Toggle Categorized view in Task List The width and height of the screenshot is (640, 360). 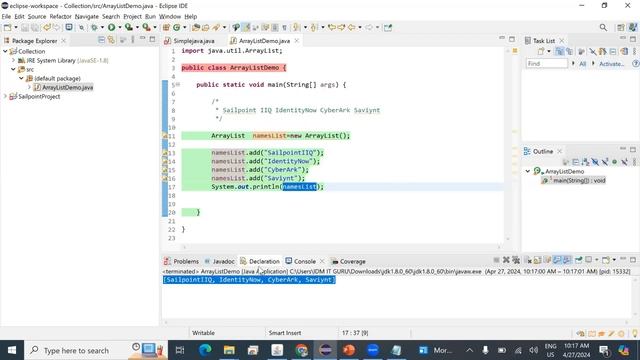[x=560, y=51]
